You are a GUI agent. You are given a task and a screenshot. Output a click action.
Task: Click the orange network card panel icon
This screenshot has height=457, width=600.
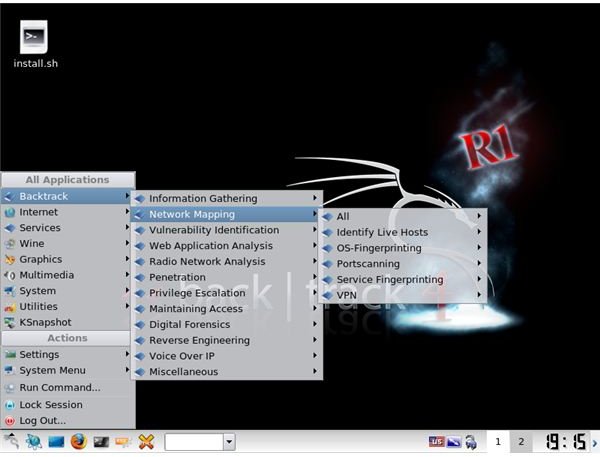tap(123, 442)
